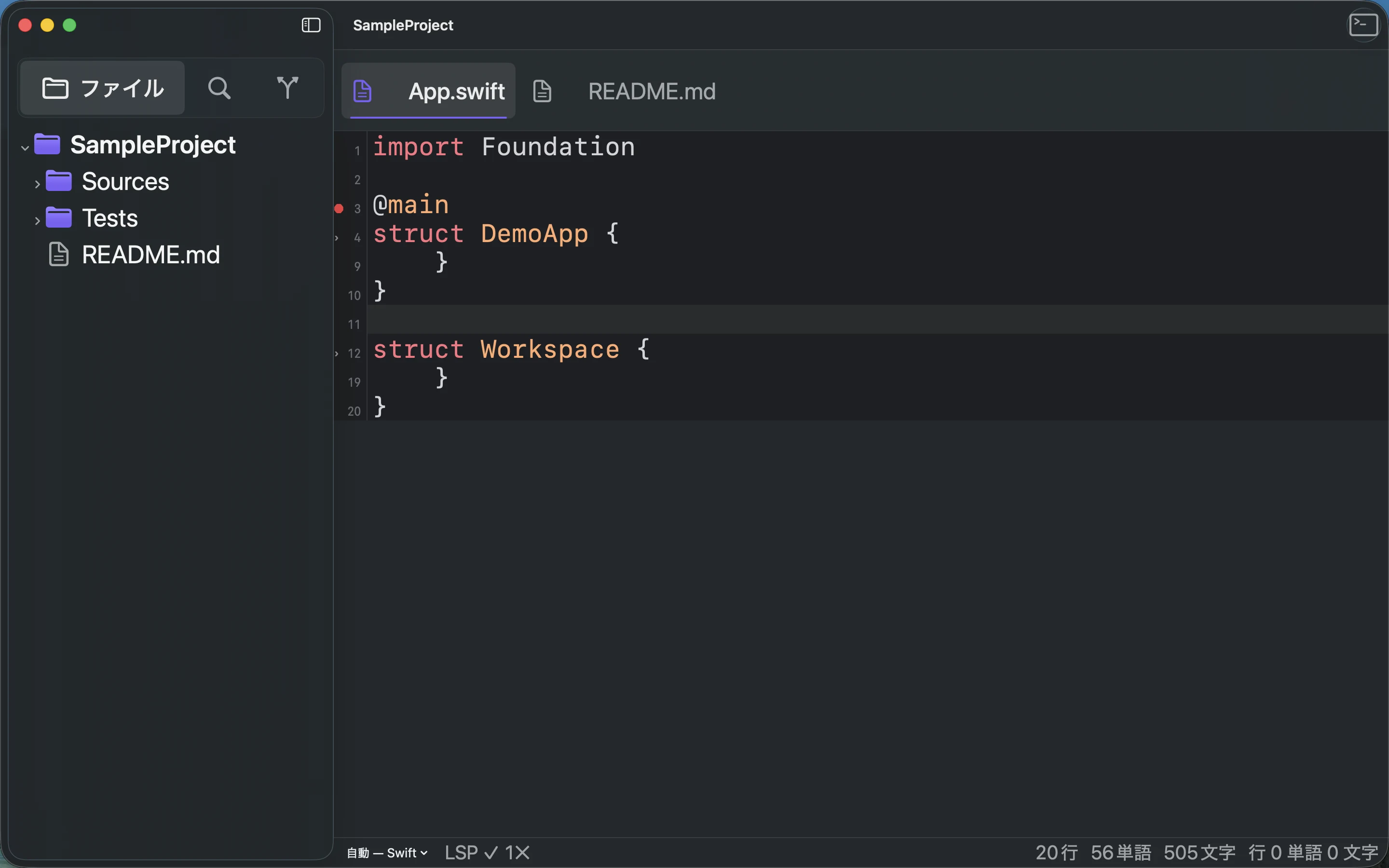
Task: Expand the Tests folder chevron
Action: (37, 221)
